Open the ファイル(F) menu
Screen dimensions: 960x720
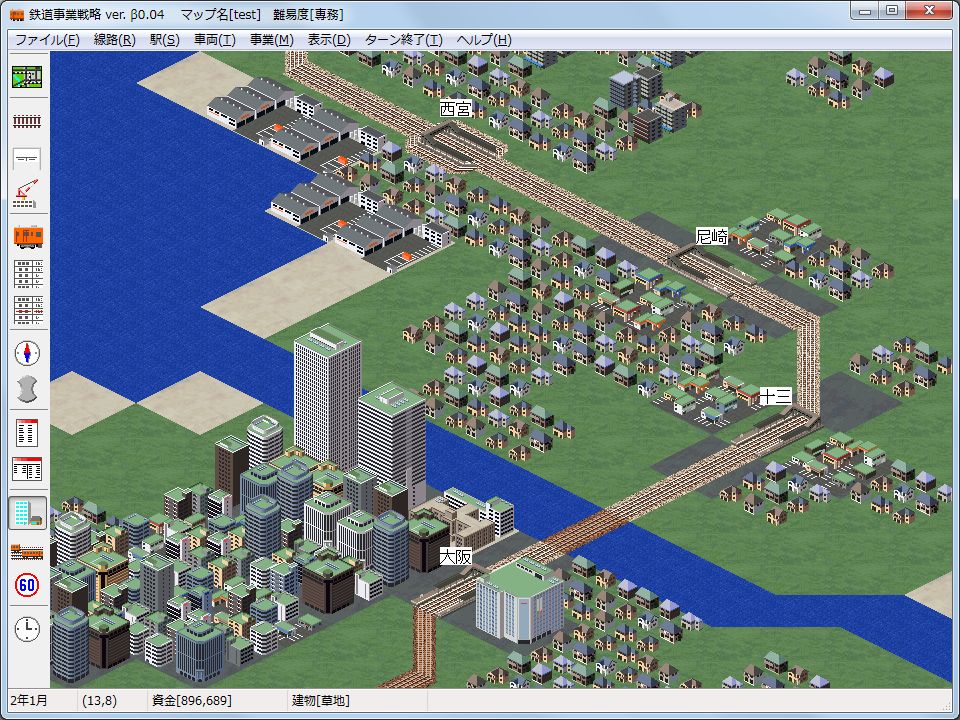click(x=47, y=40)
